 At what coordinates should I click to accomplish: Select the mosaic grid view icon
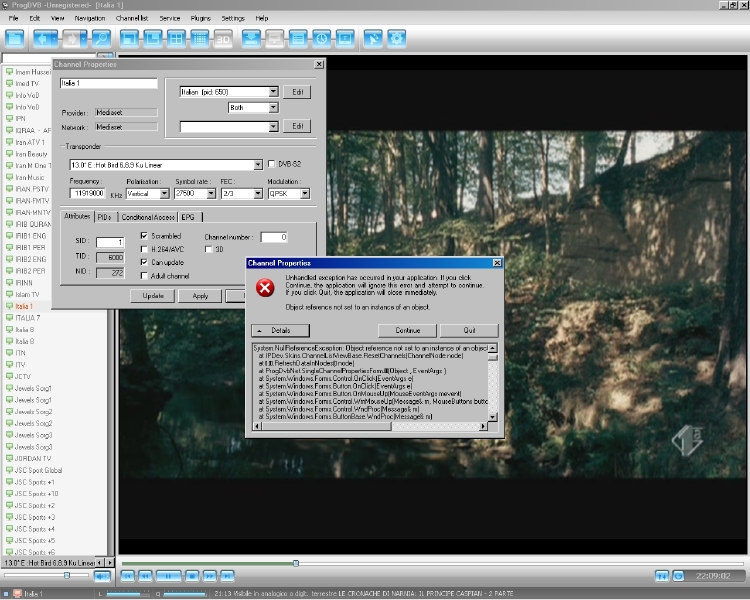[199, 39]
